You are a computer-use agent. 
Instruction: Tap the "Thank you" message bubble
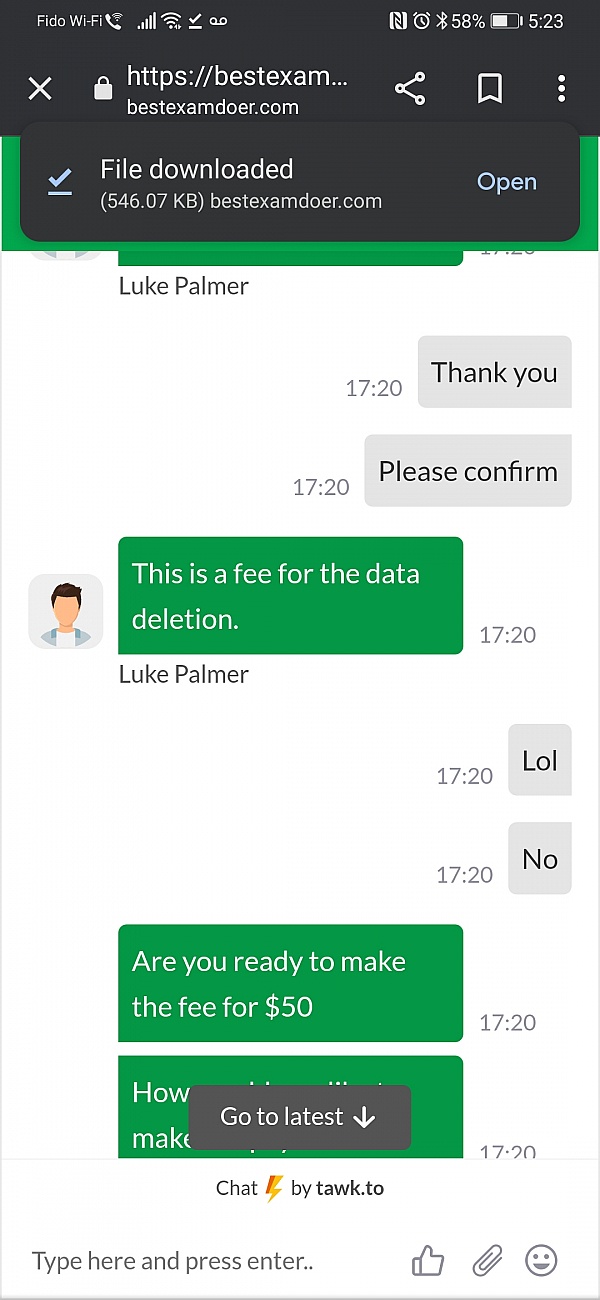494,373
